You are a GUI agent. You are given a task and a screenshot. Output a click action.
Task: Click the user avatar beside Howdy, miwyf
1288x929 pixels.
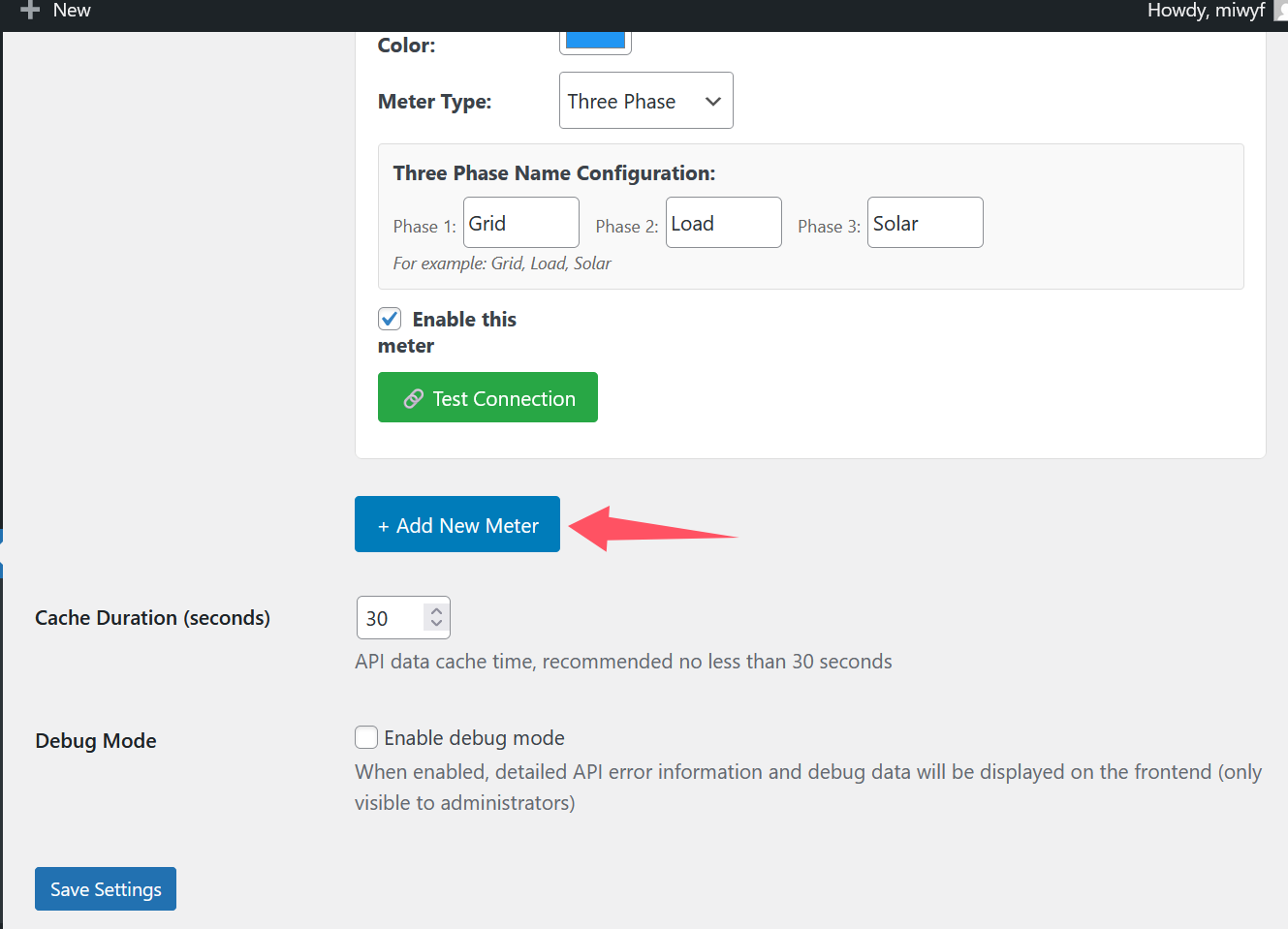click(x=1280, y=11)
